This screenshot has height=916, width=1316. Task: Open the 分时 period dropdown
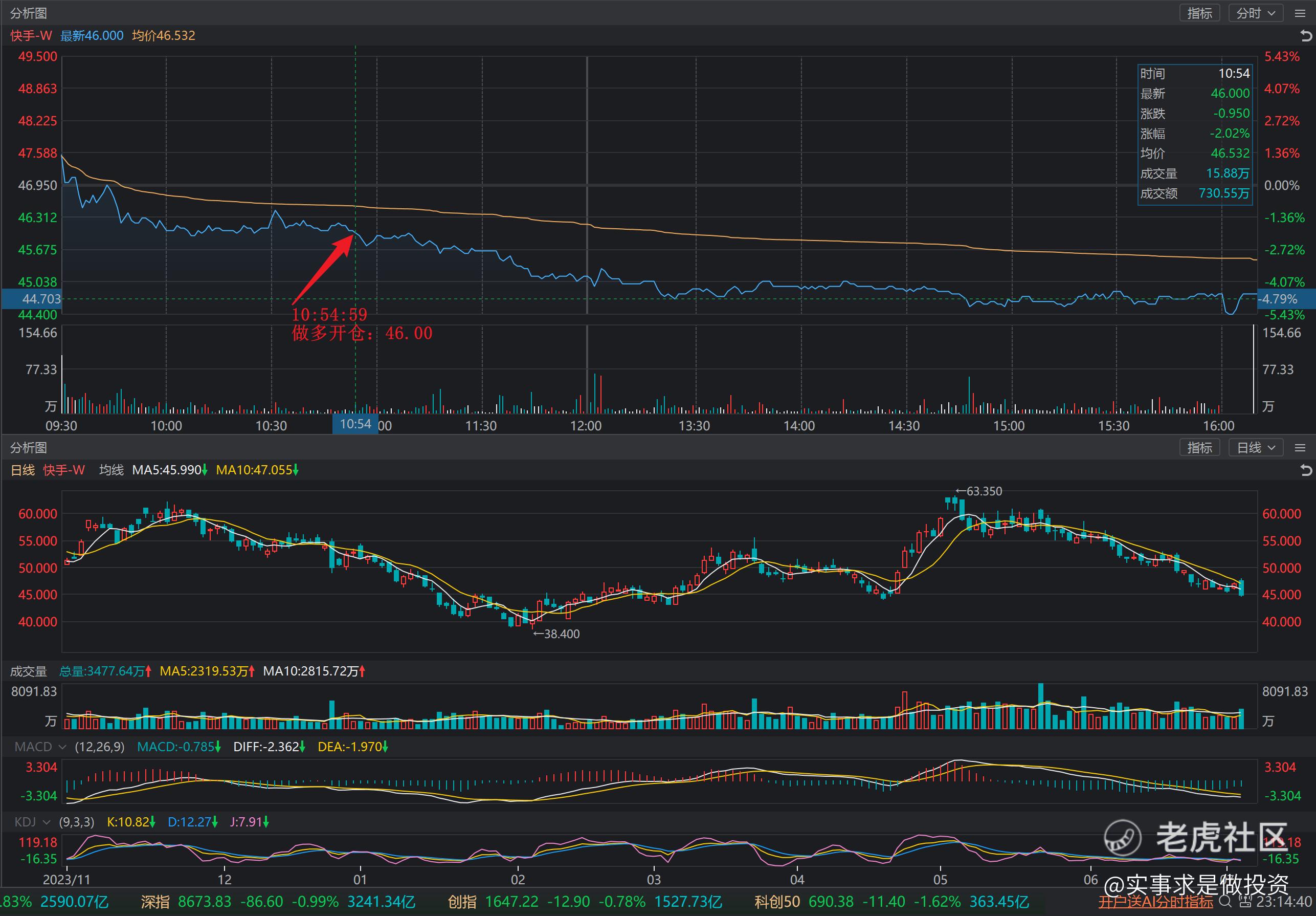[x=1255, y=13]
